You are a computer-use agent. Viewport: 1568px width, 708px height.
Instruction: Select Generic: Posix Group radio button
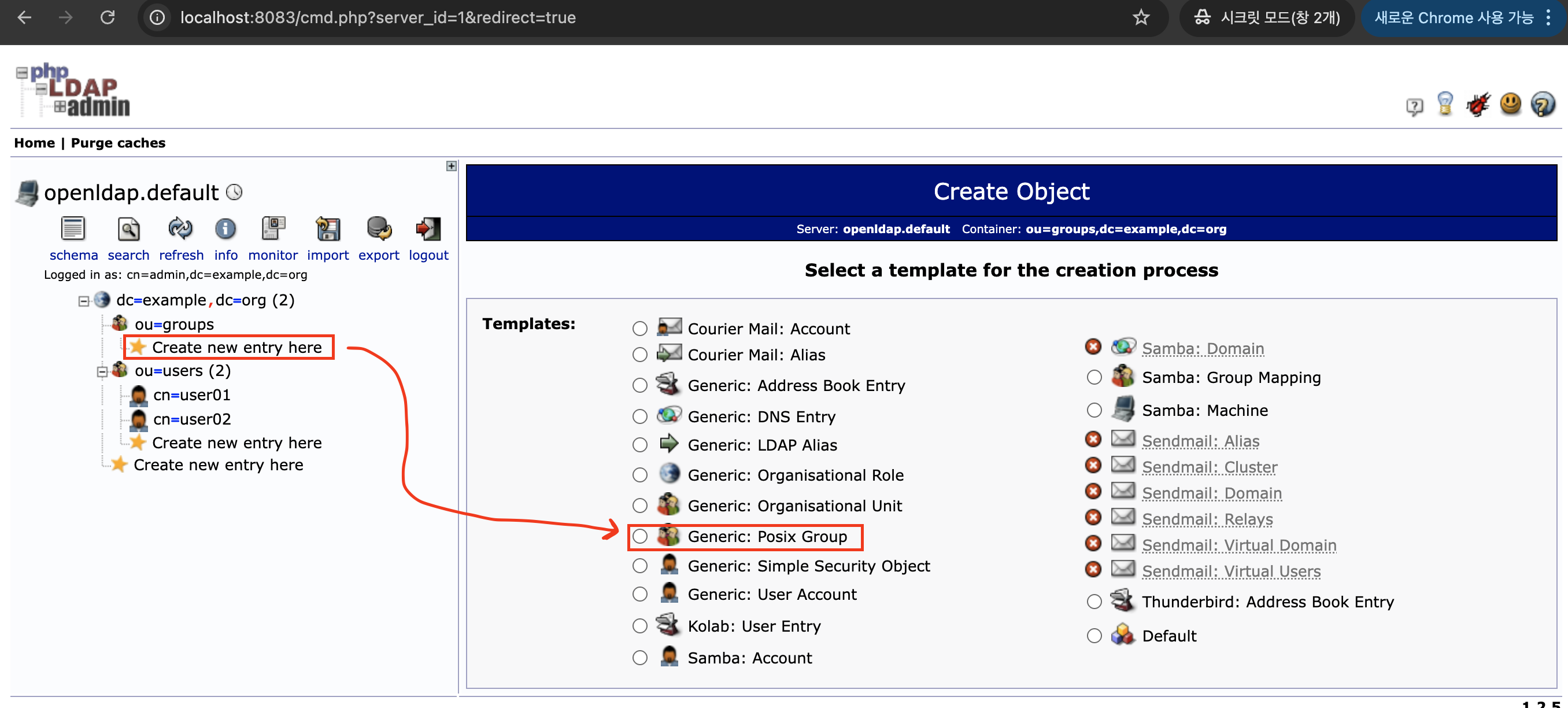click(639, 536)
